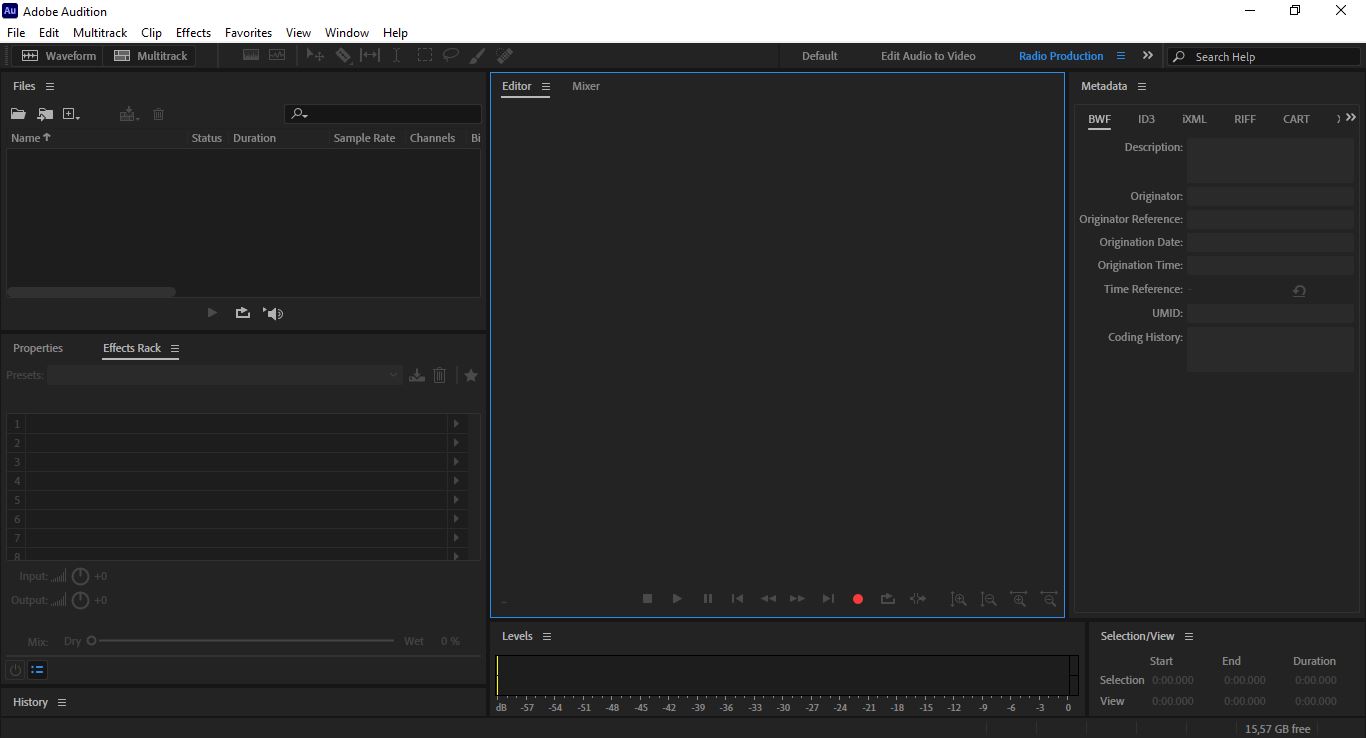
Task: Toggle Loop Playback in the Editor transport
Action: (x=887, y=599)
